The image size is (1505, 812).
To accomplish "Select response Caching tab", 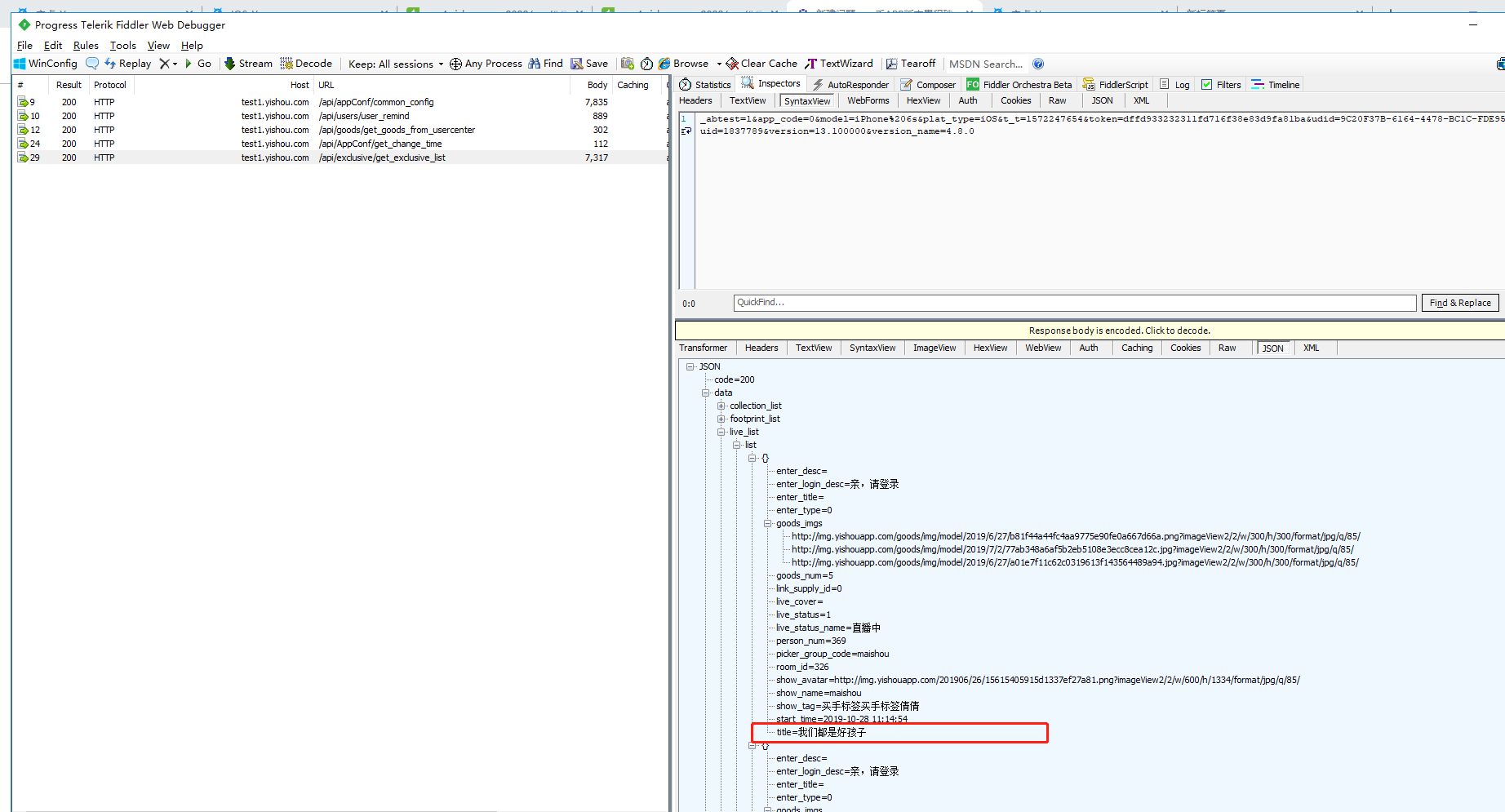I will coord(1137,348).
